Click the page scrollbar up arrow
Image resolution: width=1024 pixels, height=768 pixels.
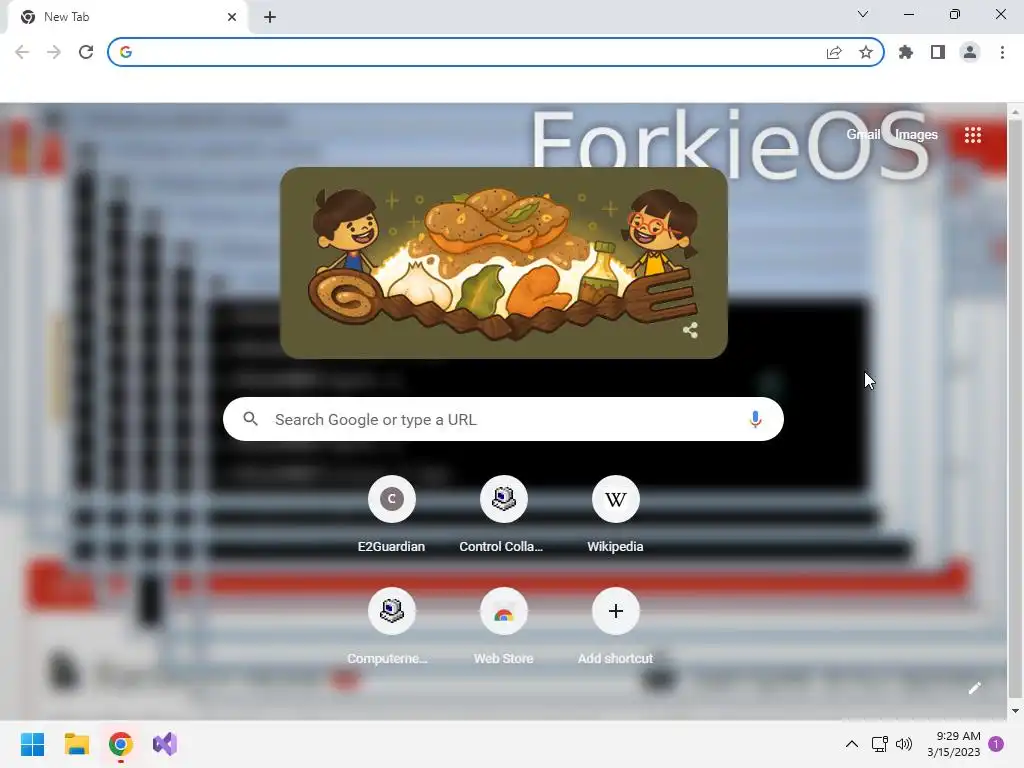(1016, 112)
